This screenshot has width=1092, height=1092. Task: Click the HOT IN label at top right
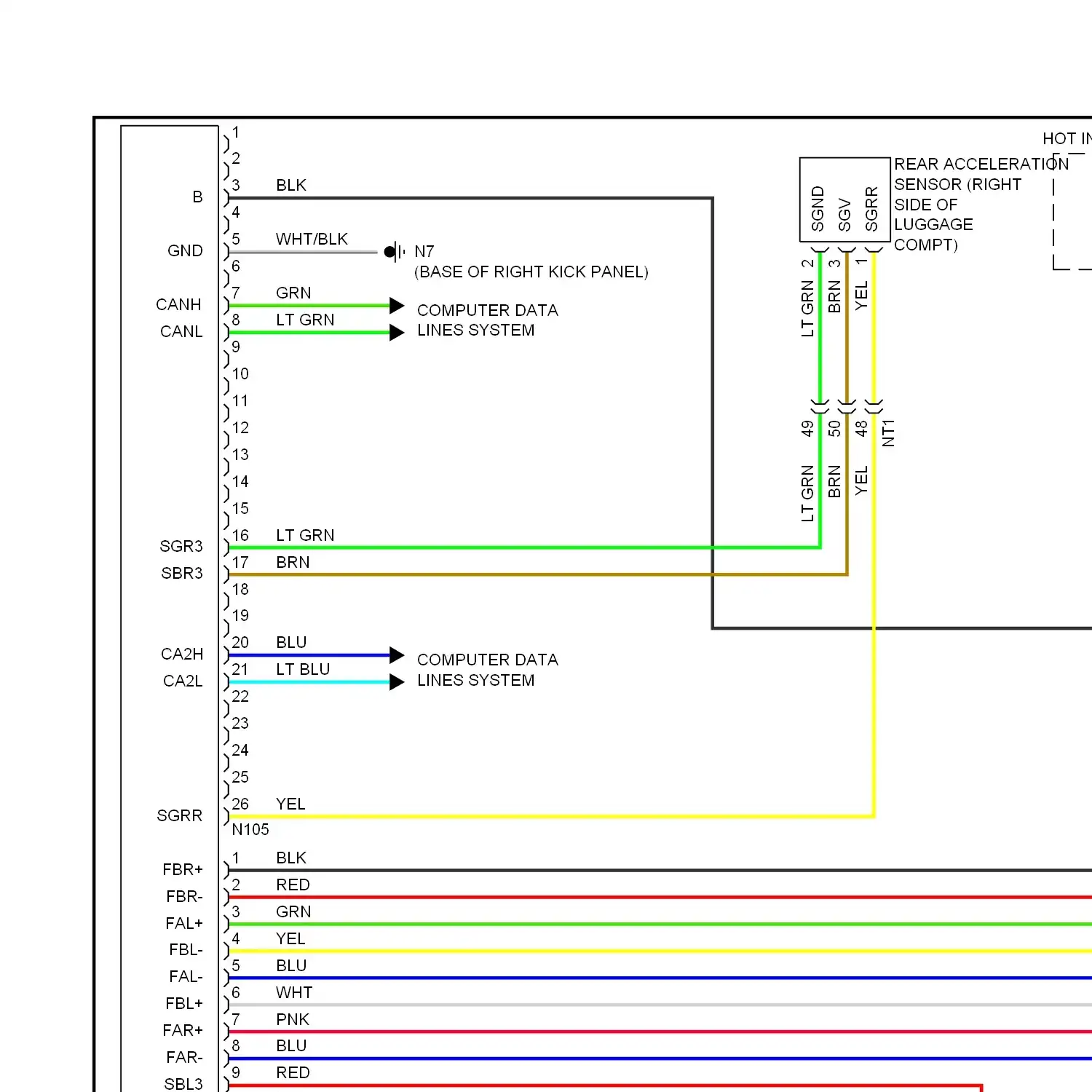coord(1067,139)
